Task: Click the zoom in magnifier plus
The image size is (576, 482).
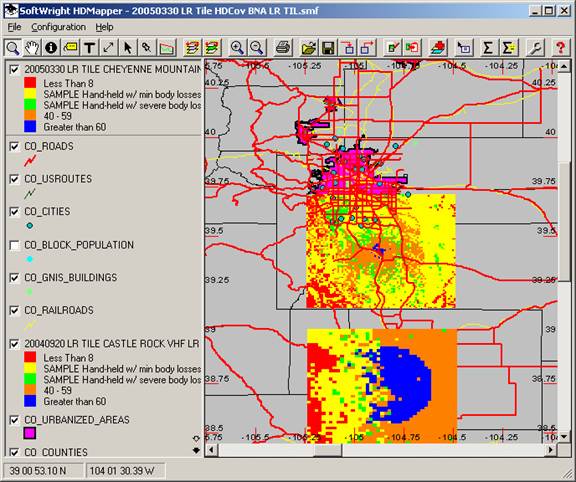Action: pos(237,48)
